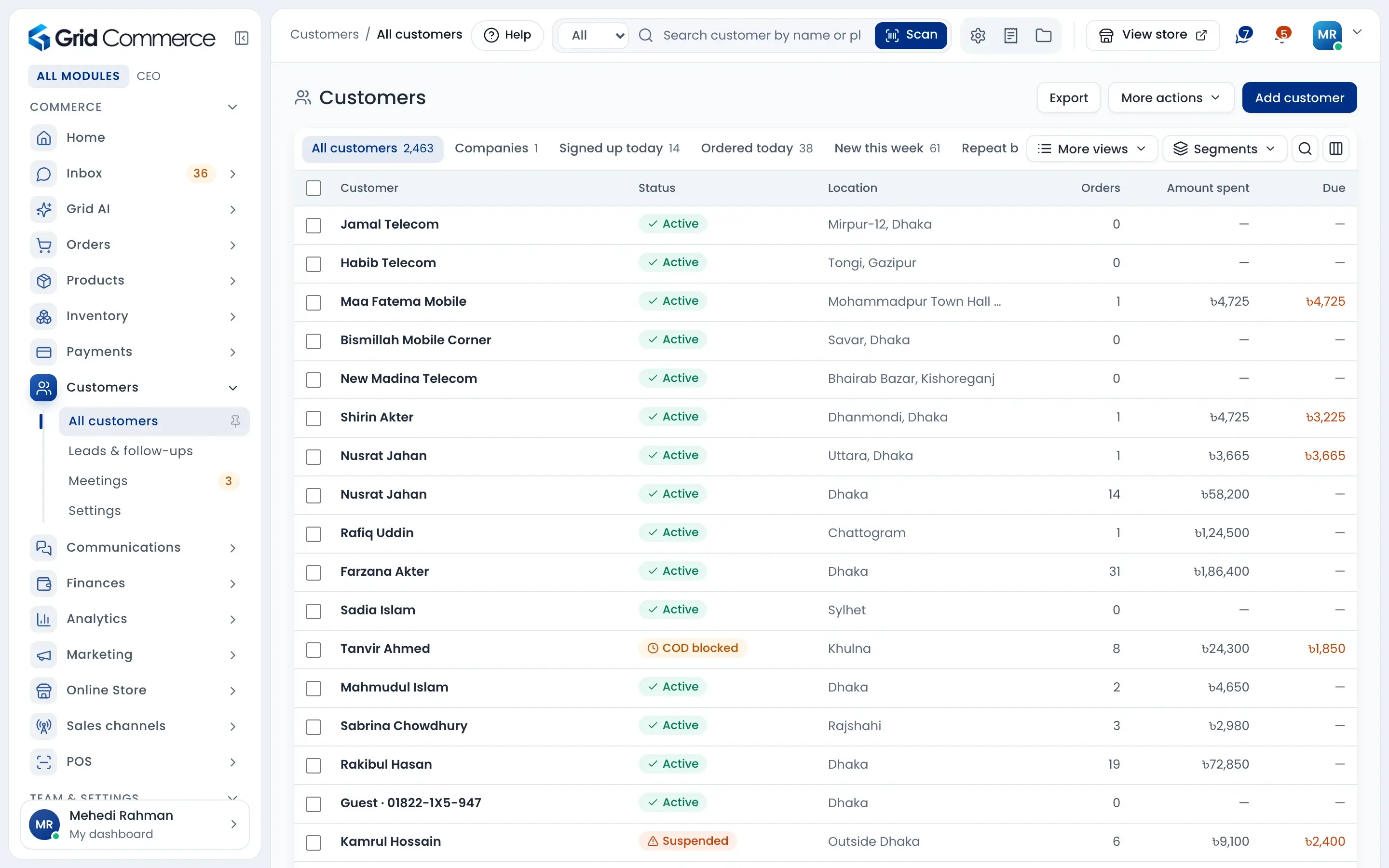The height and width of the screenshot is (868, 1389).
Task: Open the All search filter dropdown
Action: coord(594,36)
